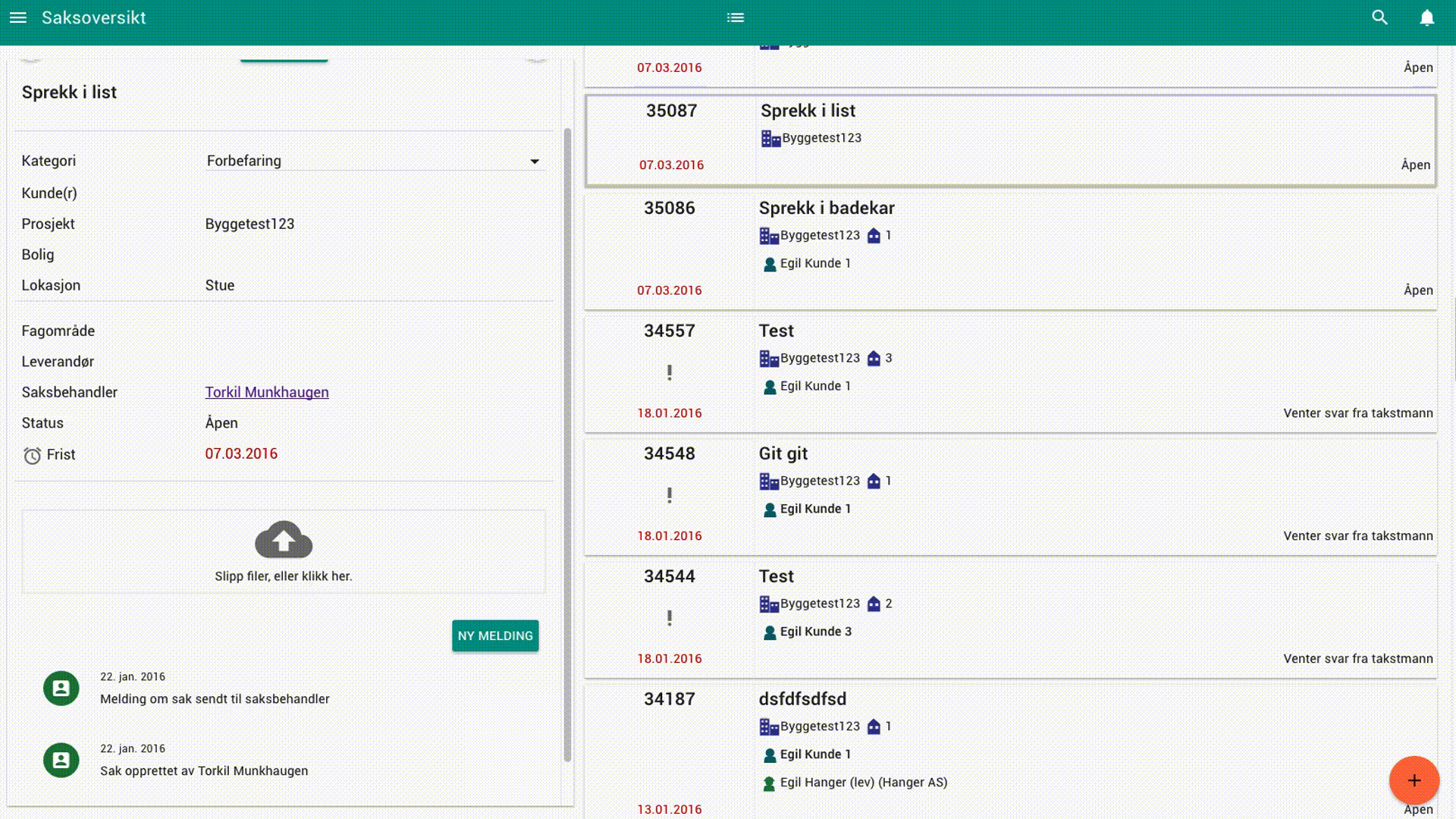Click the house icon in case 35086
This screenshot has height=819, width=1456.
point(874,236)
